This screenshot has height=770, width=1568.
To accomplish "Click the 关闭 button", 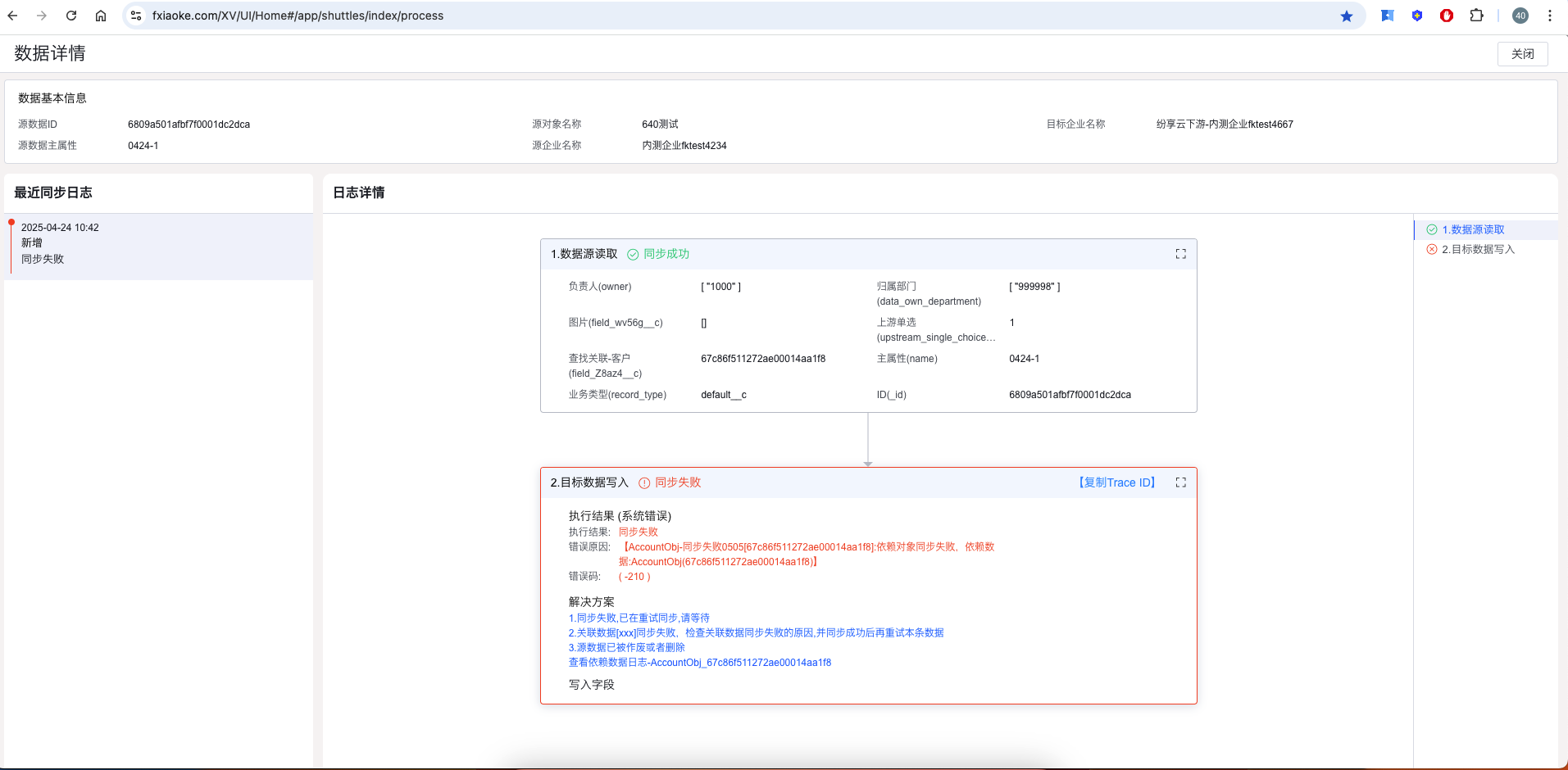I will pyautogui.click(x=1523, y=54).
